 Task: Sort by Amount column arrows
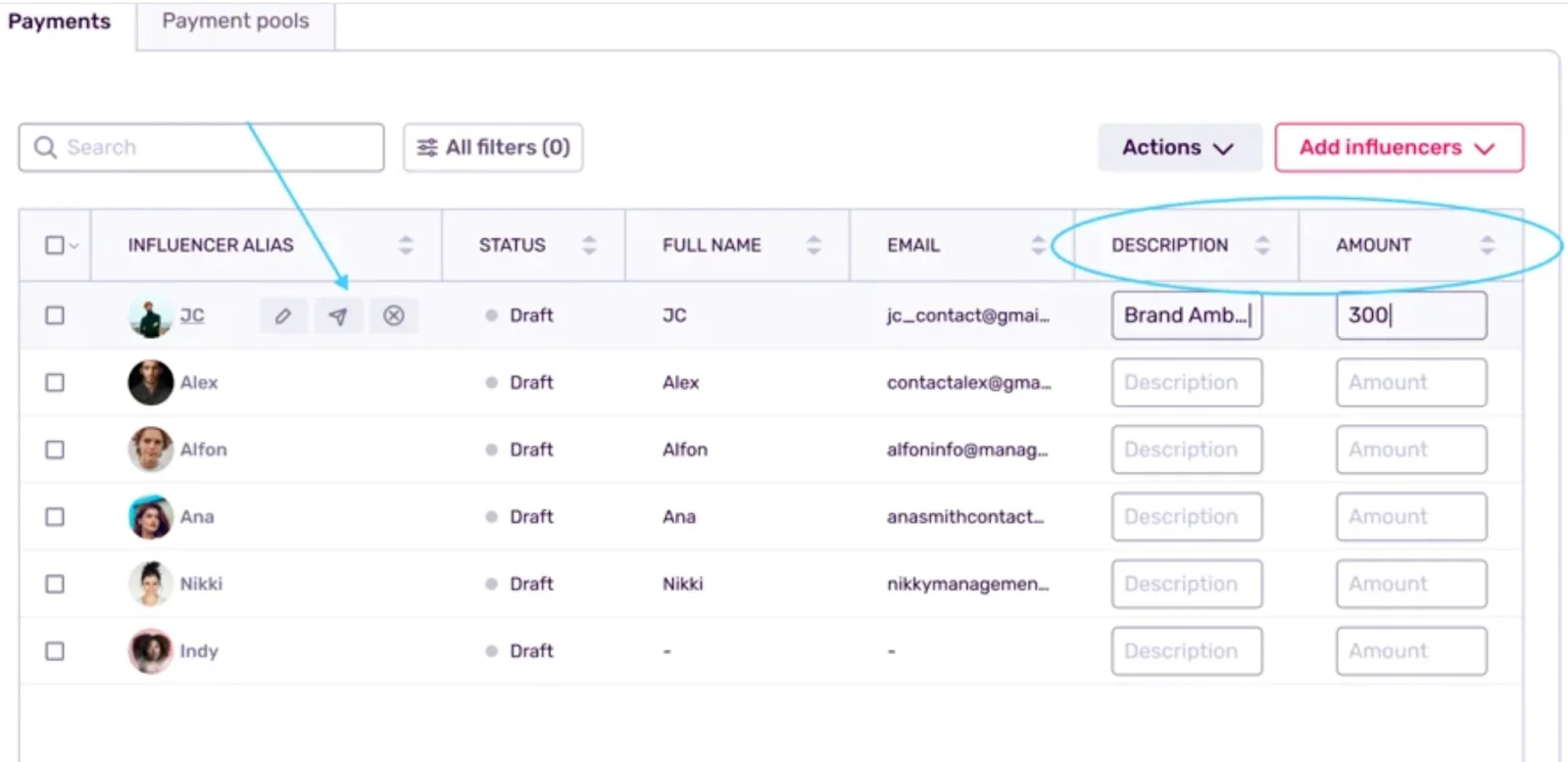tap(1488, 245)
